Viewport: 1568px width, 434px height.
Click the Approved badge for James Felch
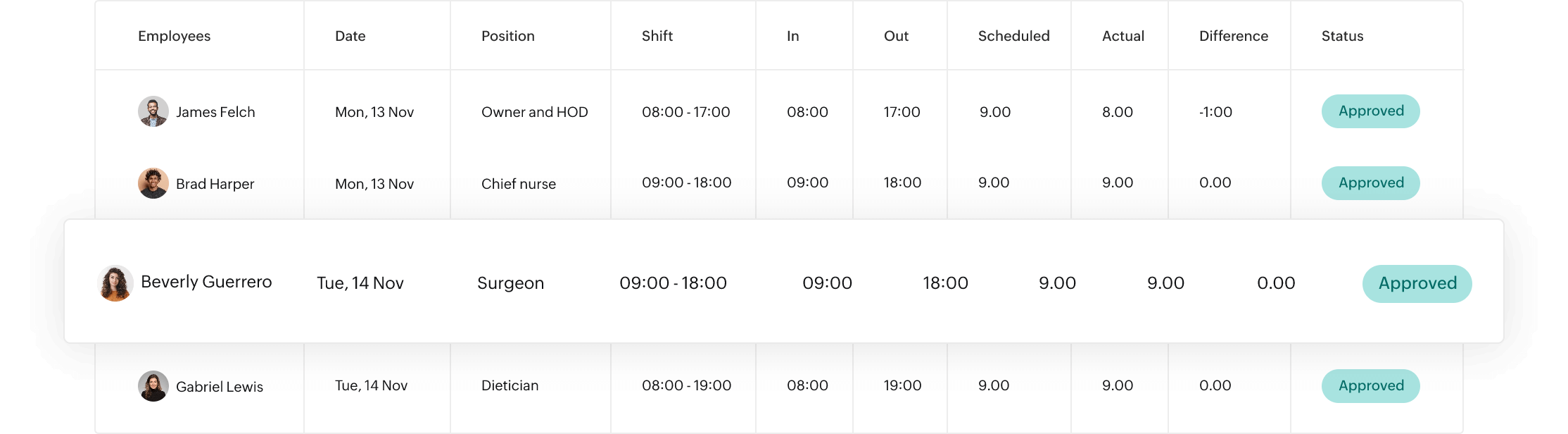1370,111
